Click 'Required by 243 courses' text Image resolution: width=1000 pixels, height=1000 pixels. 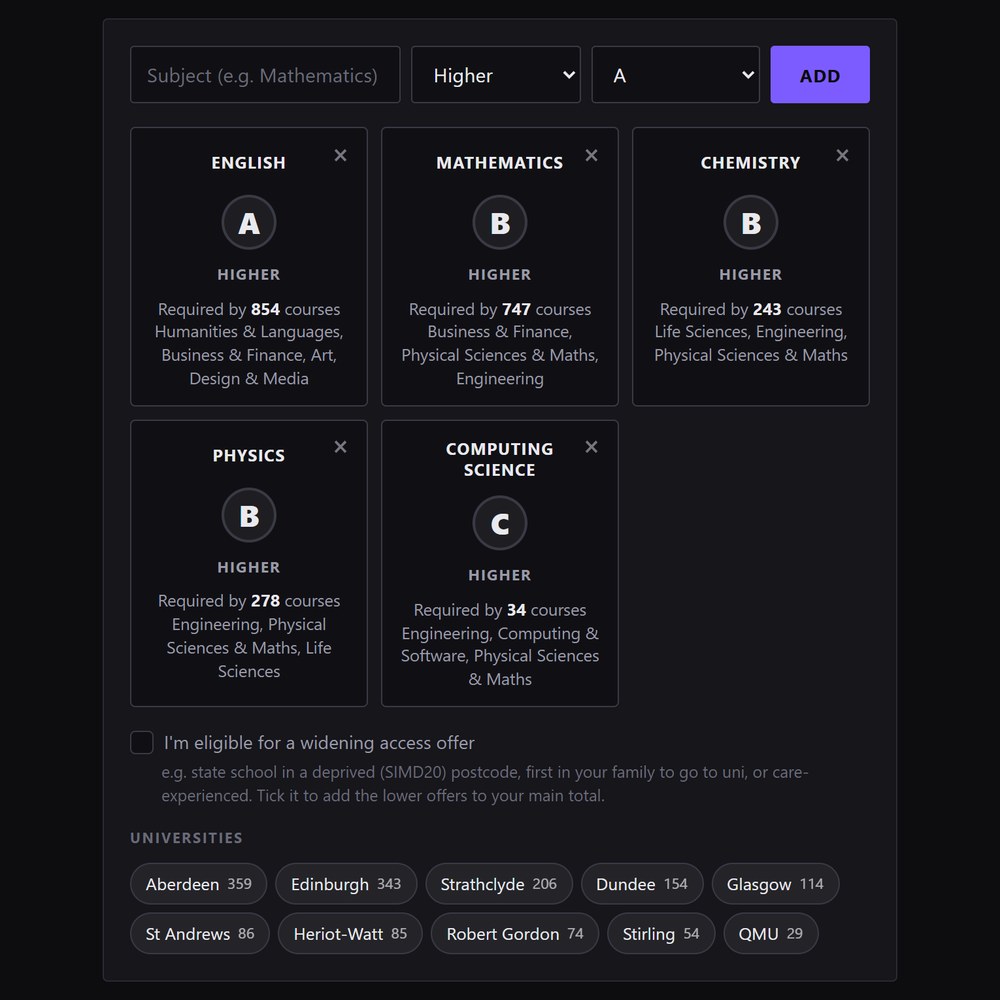click(x=751, y=309)
